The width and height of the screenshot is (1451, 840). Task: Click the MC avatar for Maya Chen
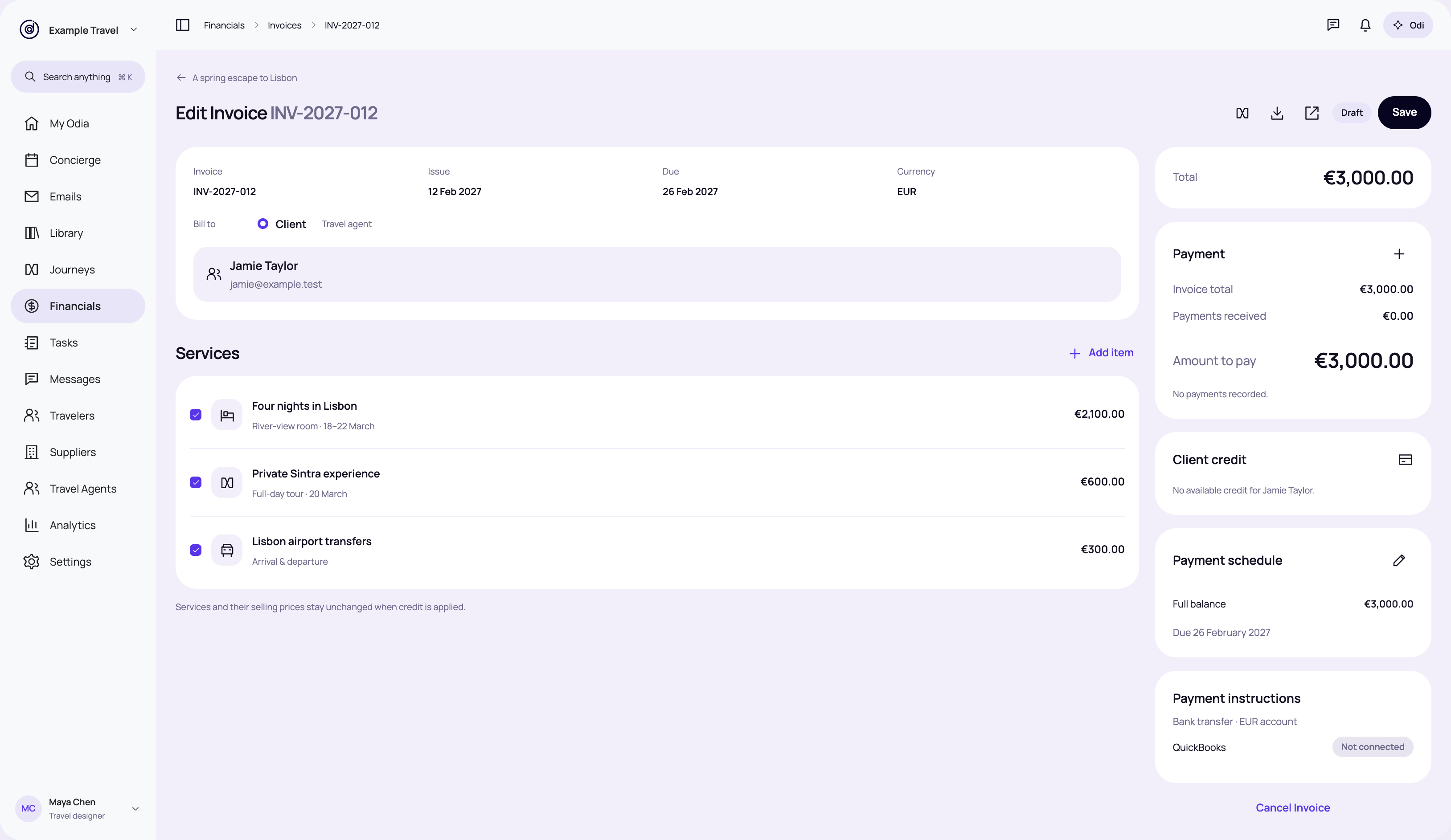pos(28,808)
